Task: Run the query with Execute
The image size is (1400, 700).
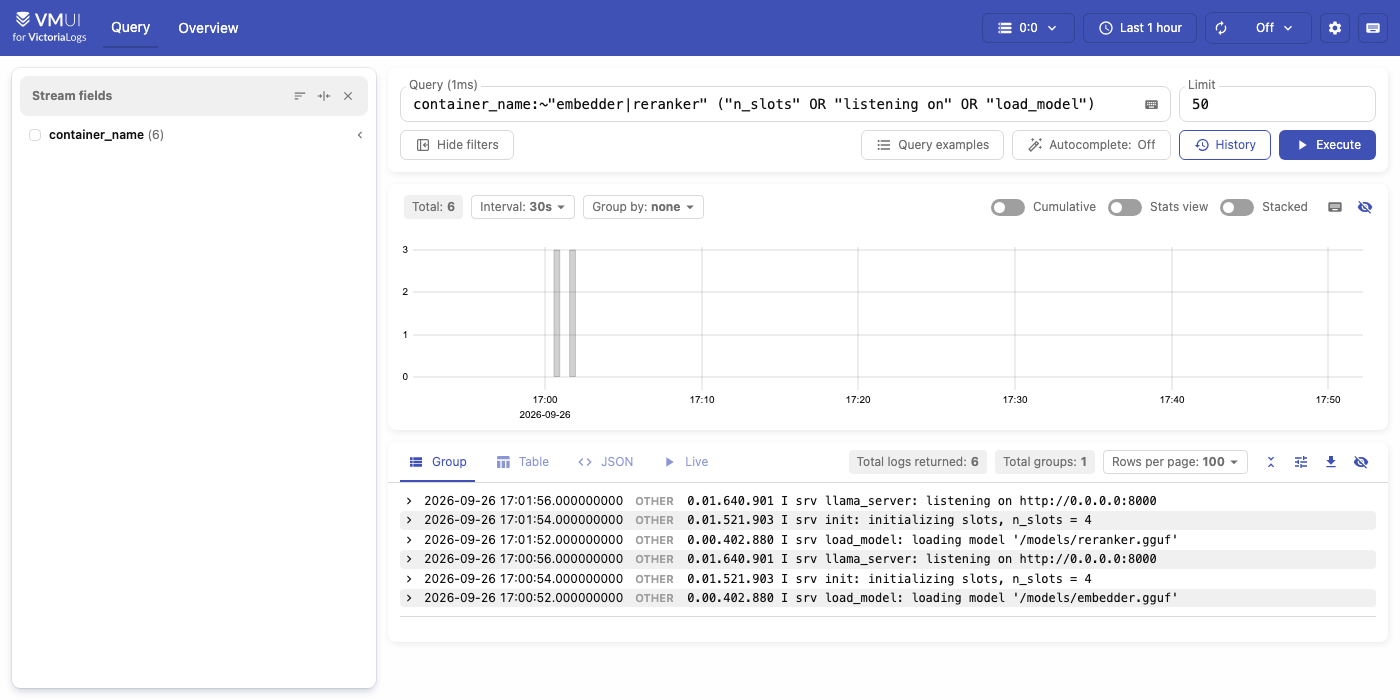Action: point(1327,145)
